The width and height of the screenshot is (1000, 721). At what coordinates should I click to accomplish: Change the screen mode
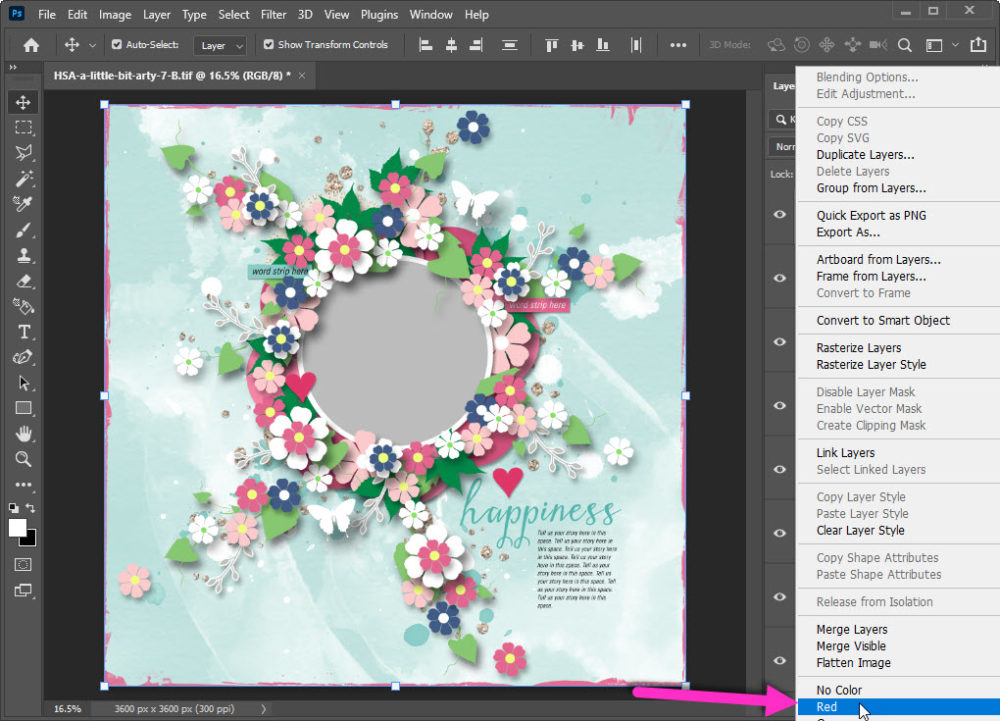tap(23, 590)
